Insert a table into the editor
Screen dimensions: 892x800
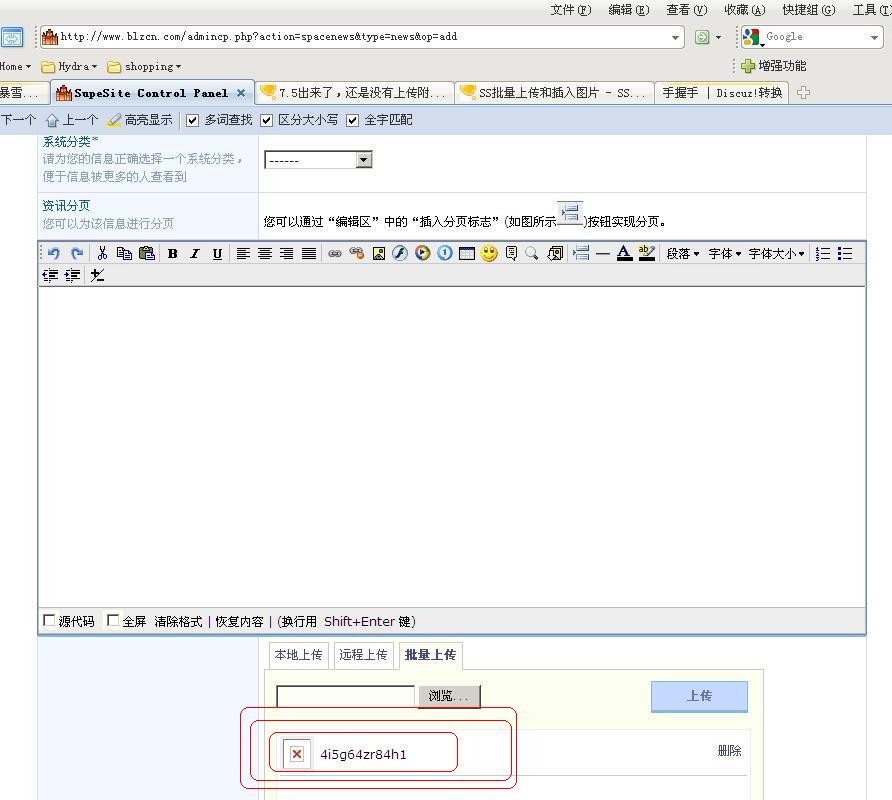point(467,254)
